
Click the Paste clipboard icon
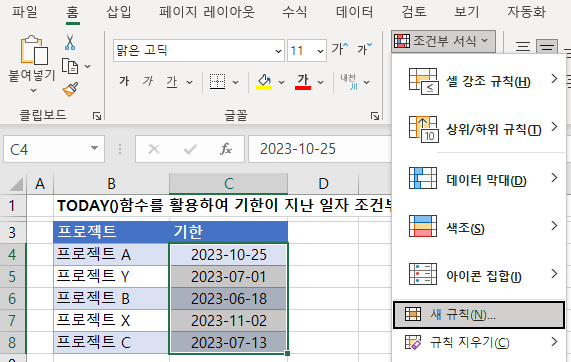tap(34, 50)
